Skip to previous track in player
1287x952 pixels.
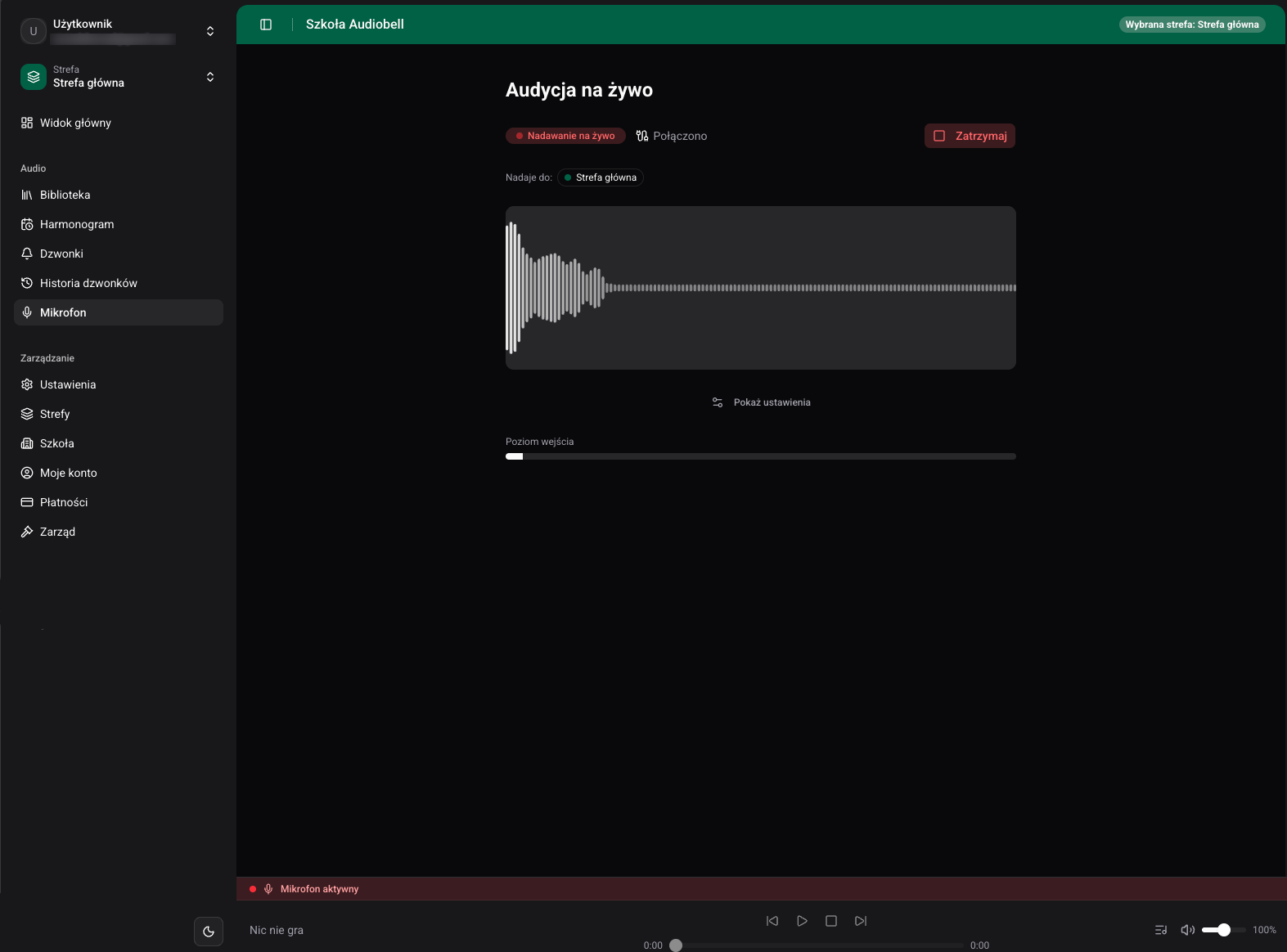click(772, 921)
